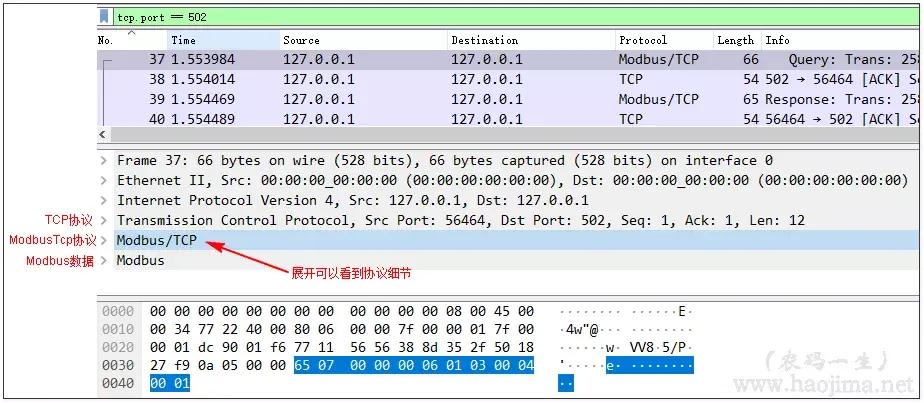Sort packets by Length column header

click(x=737, y=40)
